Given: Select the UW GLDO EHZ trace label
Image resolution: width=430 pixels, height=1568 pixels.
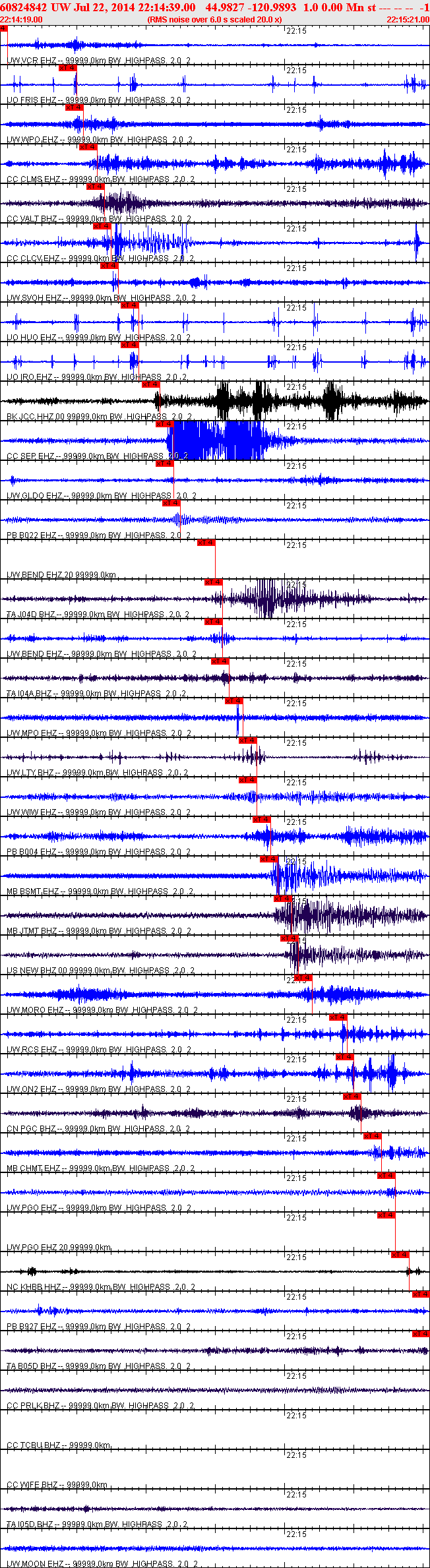Looking at the screenshot, I should point(102,496).
